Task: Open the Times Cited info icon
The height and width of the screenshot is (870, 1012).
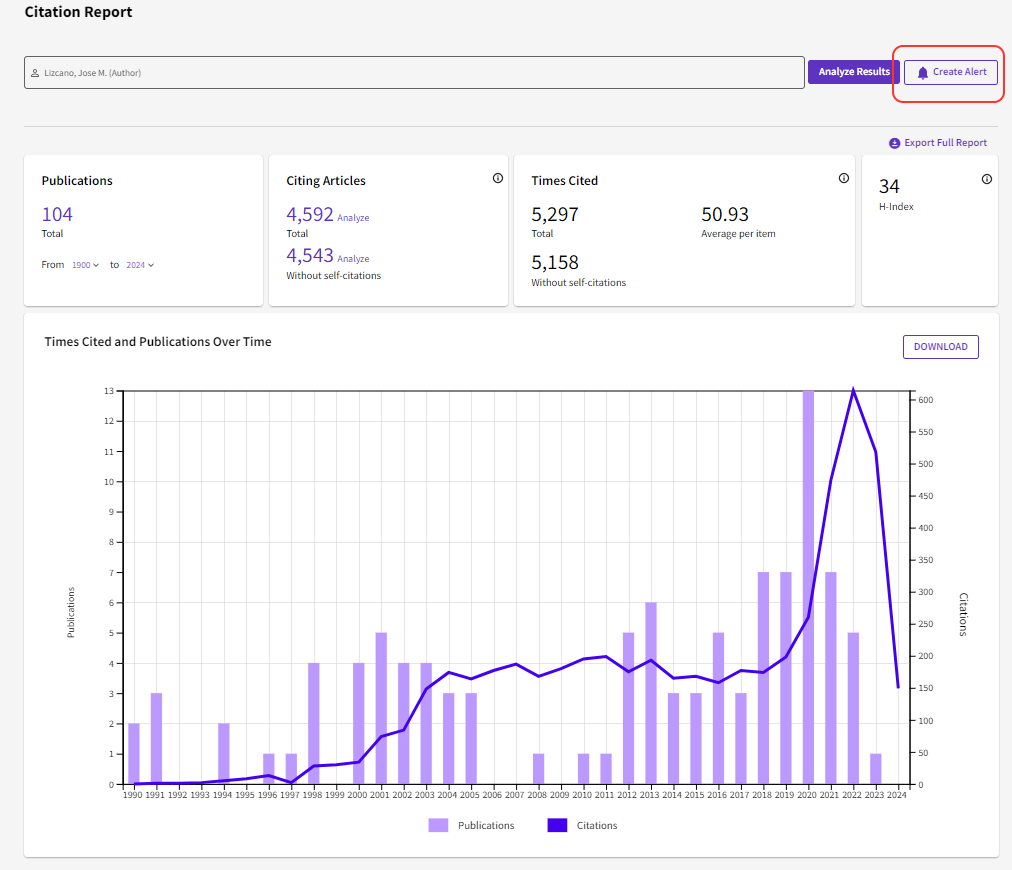Action: pos(843,179)
